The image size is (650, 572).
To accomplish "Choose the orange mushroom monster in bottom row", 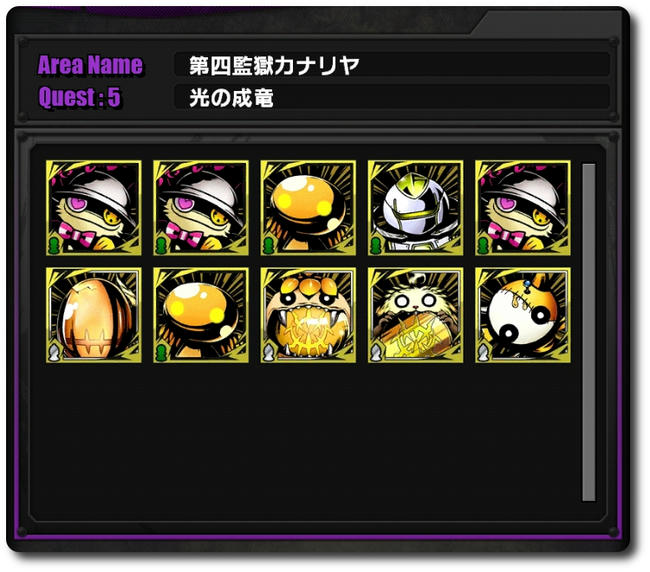I will (x=201, y=315).
